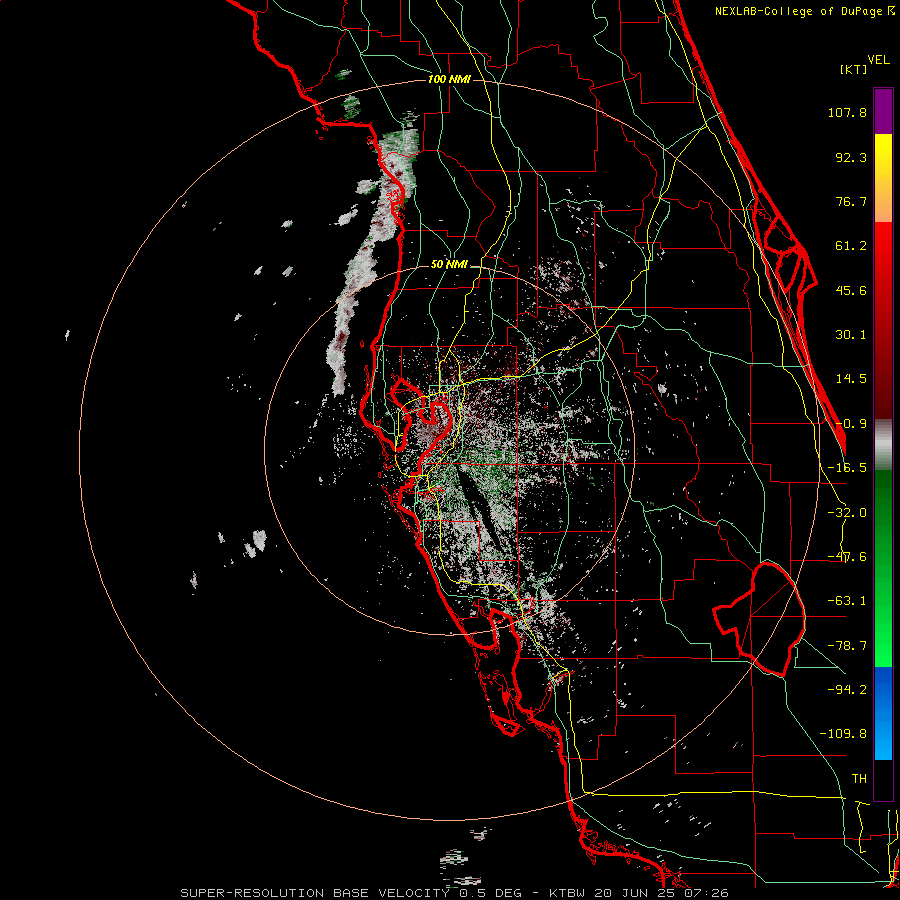Pick the gray near-zero segment of the color bar
The width and height of the screenshot is (900, 900).
click(883, 445)
